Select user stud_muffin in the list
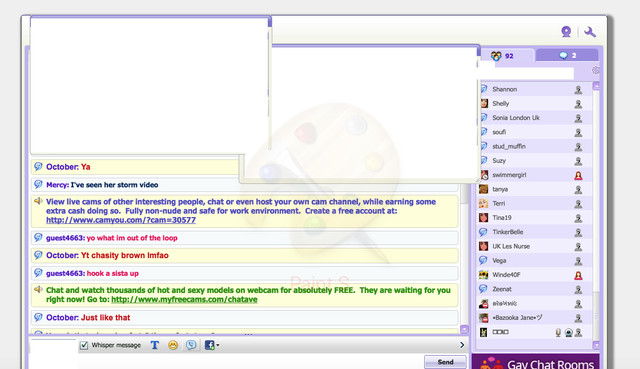Screen dimensions: 640x369 pyautogui.click(x=535, y=147)
